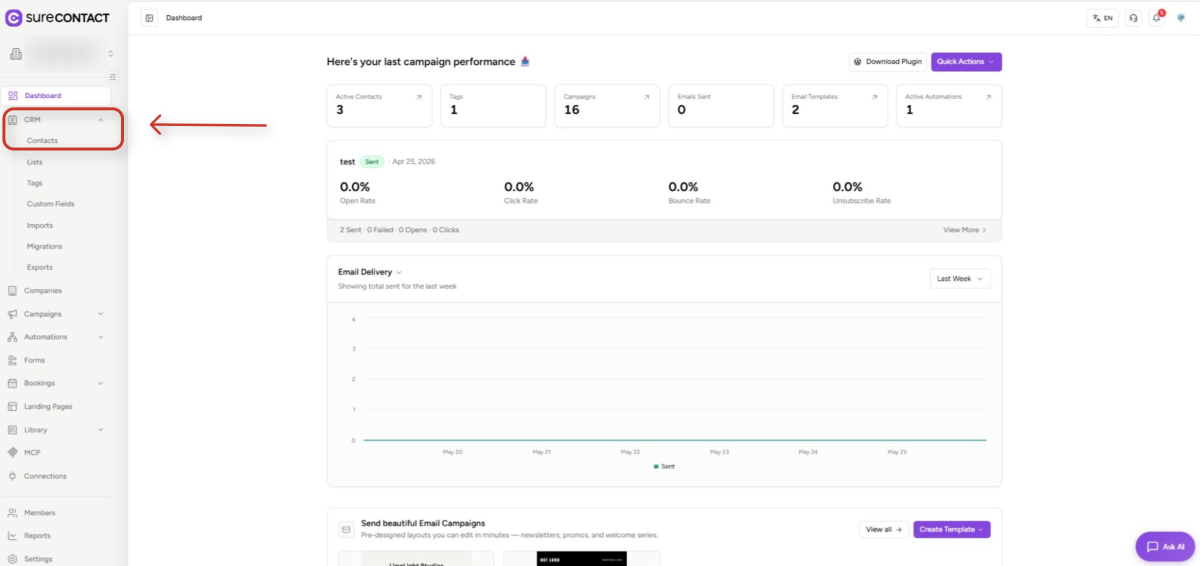Open Email Templates card arrow icon
The width and height of the screenshot is (1200, 566).
pos(874,97)
